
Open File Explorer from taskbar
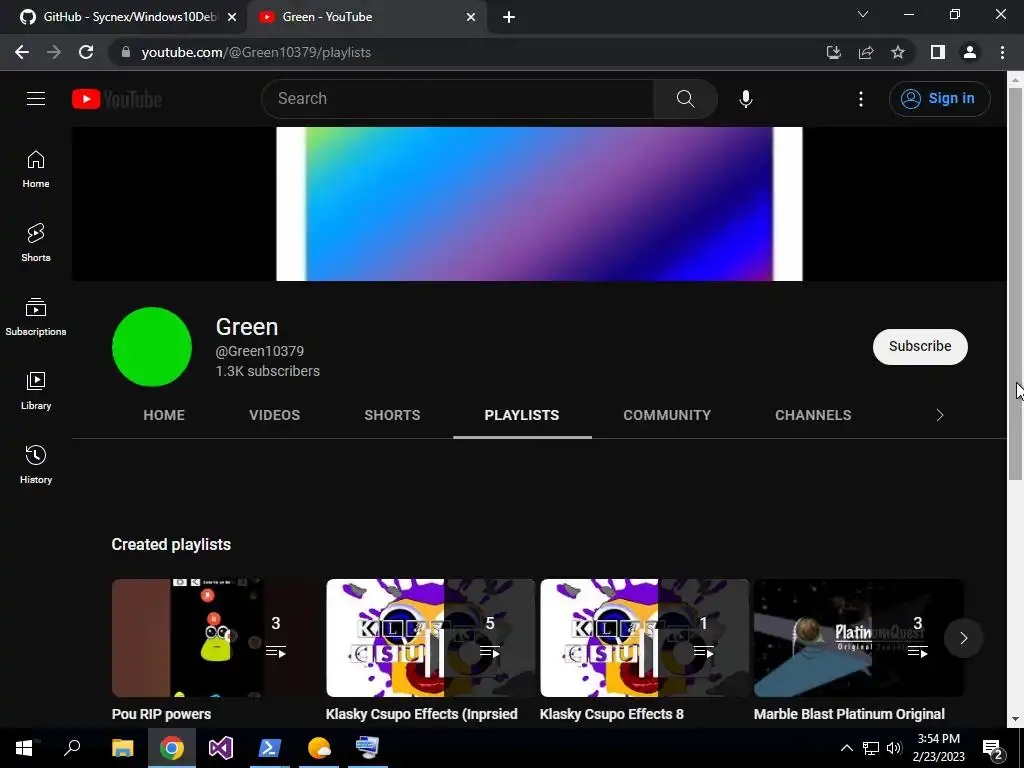(122, 748)
